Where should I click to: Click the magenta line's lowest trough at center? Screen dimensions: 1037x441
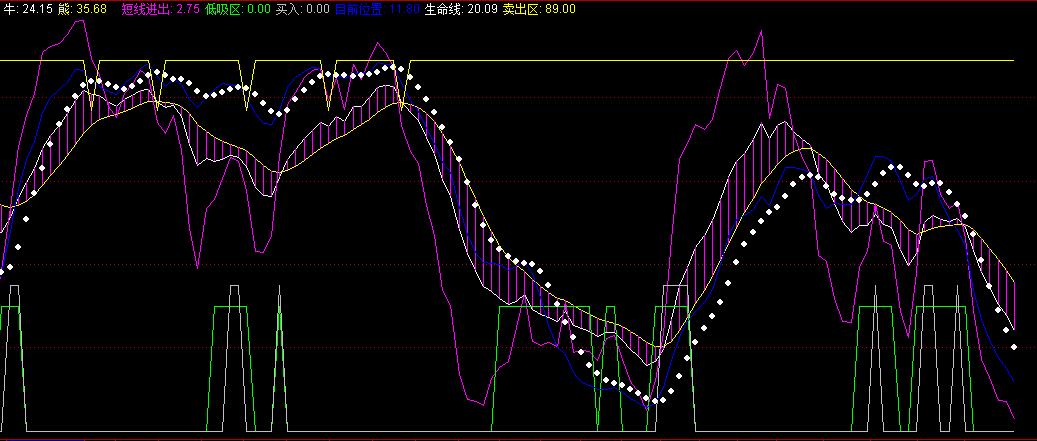tap(470, 398)
